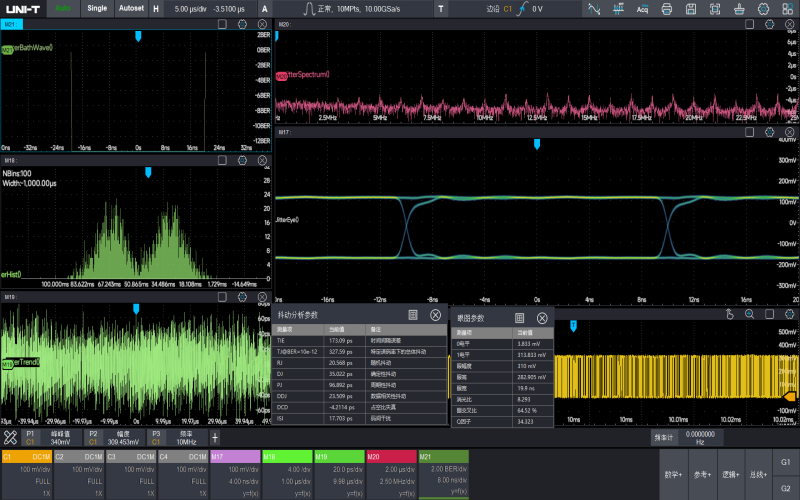Click the hand pan tool icon
The width and height of the screenshot is (800, 500).
point(729,314)
